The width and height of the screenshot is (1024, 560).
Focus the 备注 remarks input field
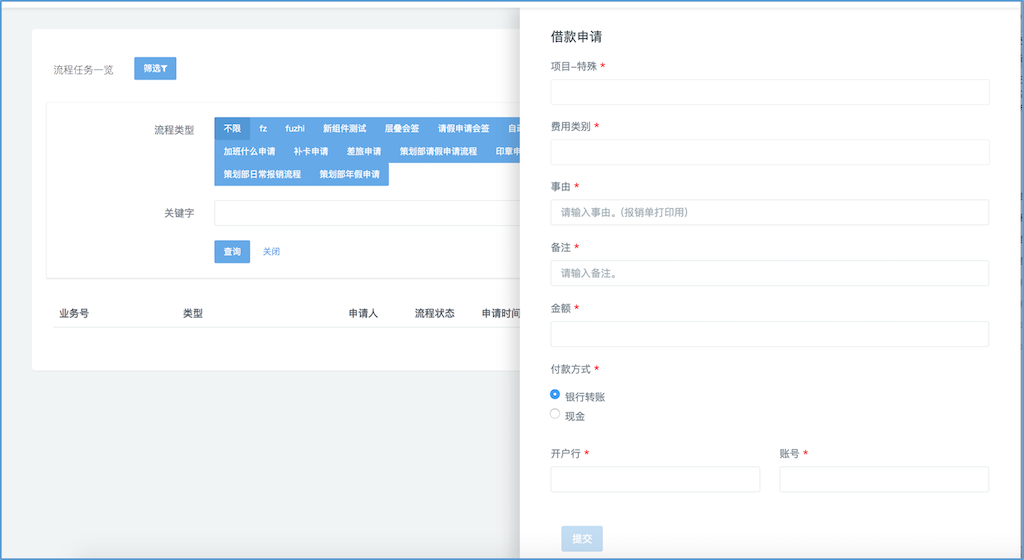click(770, 273)
